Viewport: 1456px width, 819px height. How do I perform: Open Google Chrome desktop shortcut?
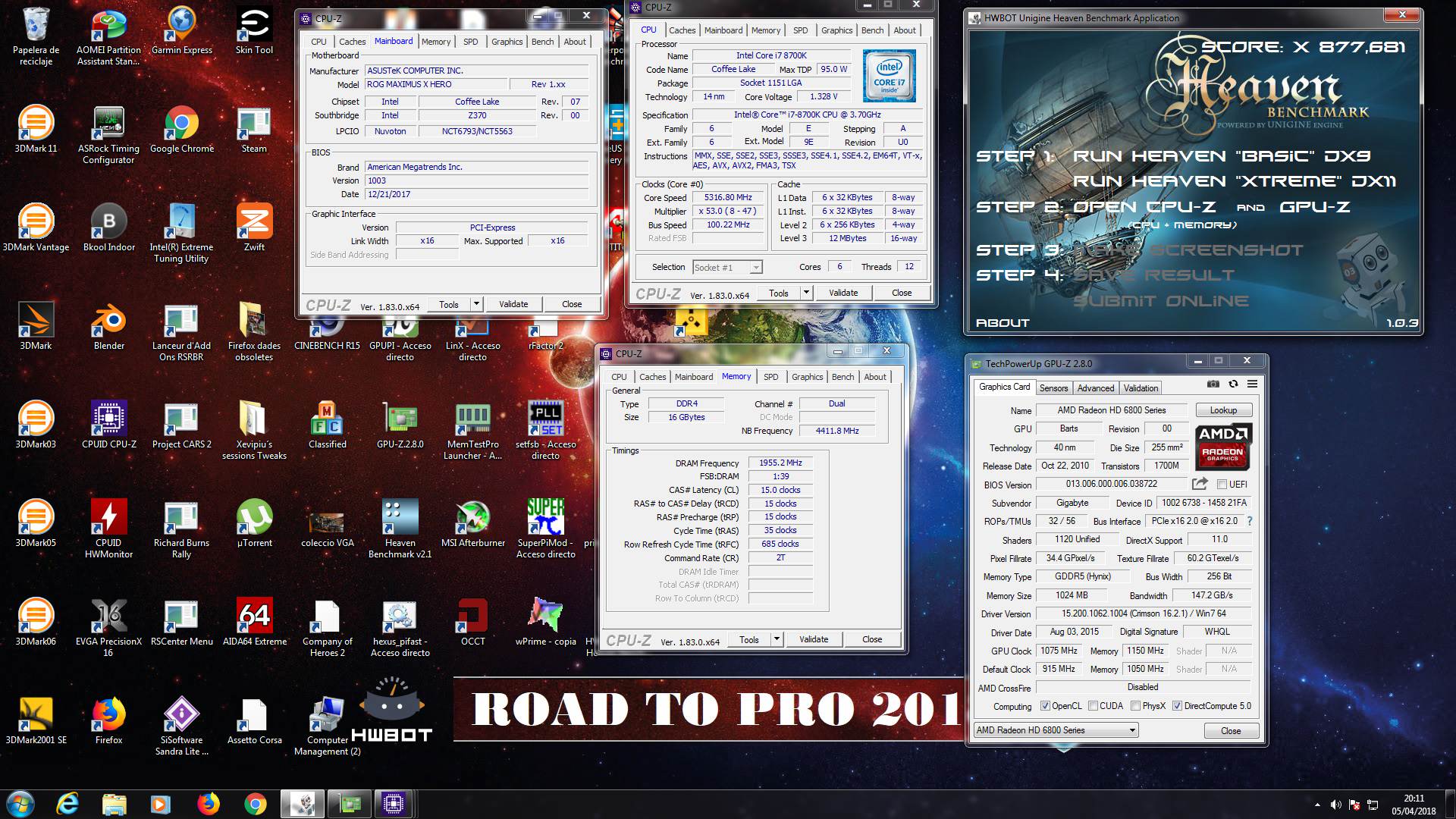[182, 129]
